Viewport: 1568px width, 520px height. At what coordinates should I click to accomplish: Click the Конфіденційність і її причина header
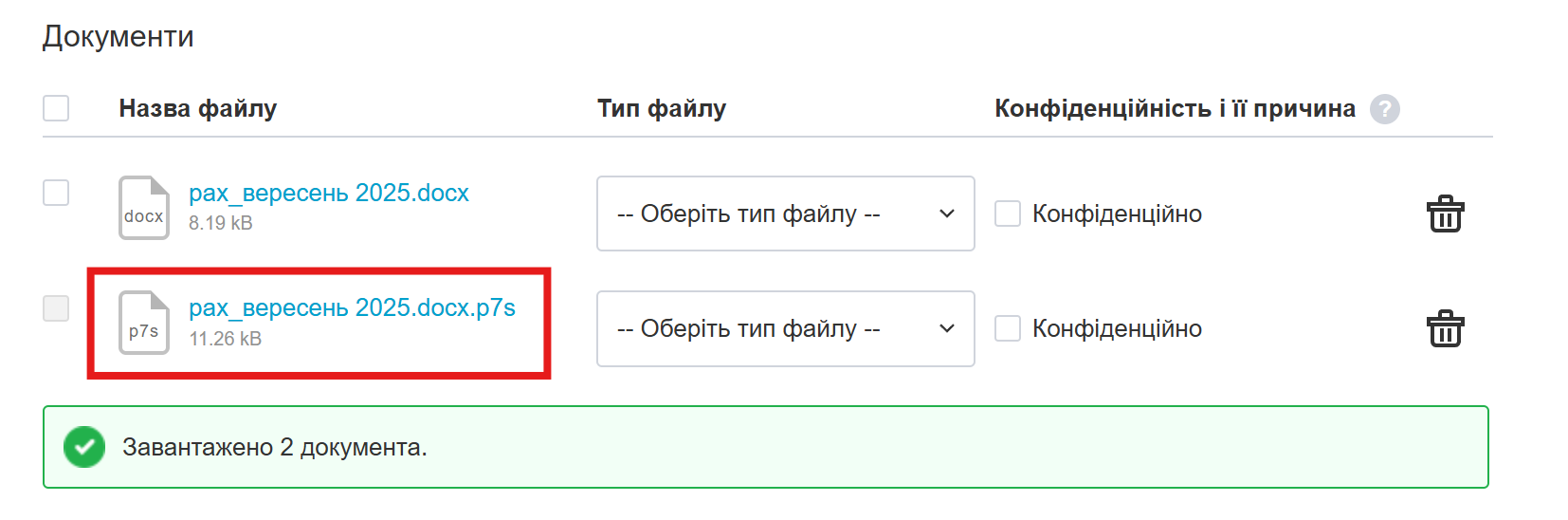(x=1174, y=108)
